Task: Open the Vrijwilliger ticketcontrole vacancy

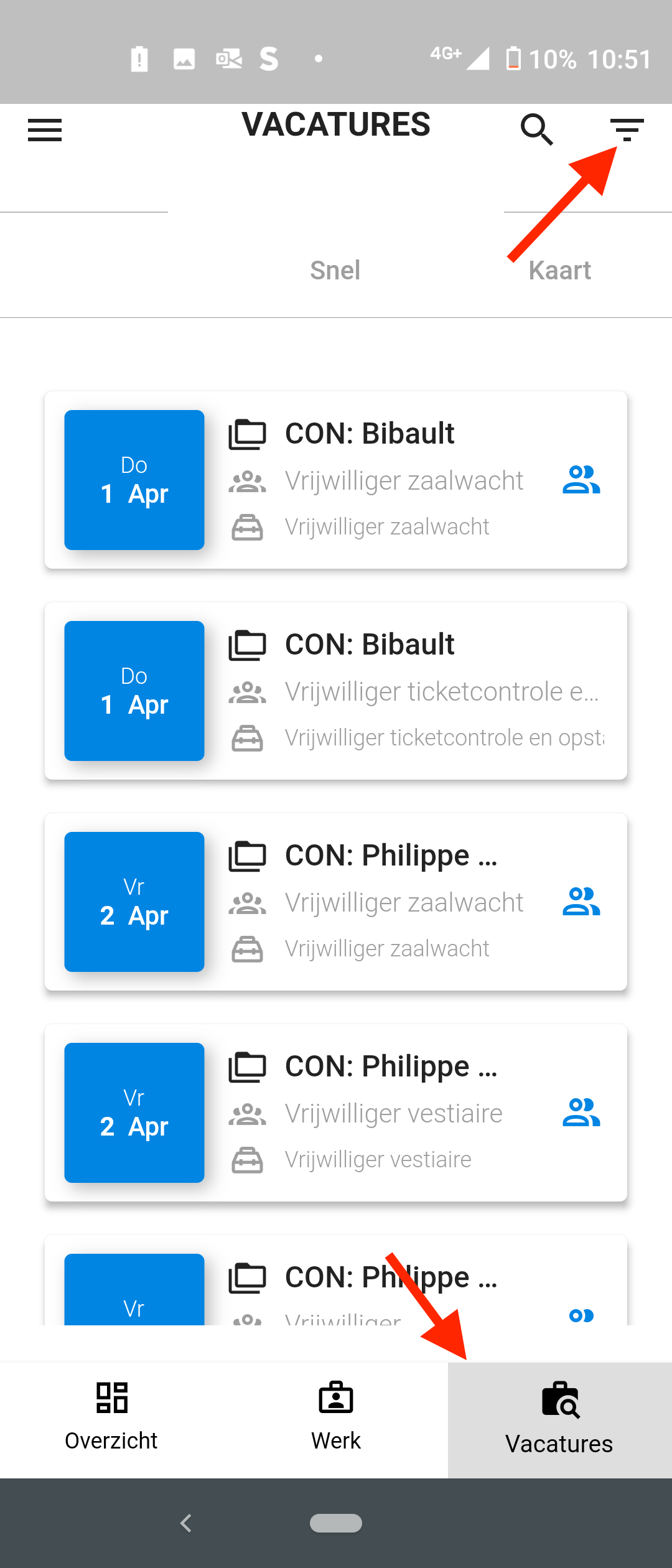Action: pyautogui.click(x=336, y=691)
